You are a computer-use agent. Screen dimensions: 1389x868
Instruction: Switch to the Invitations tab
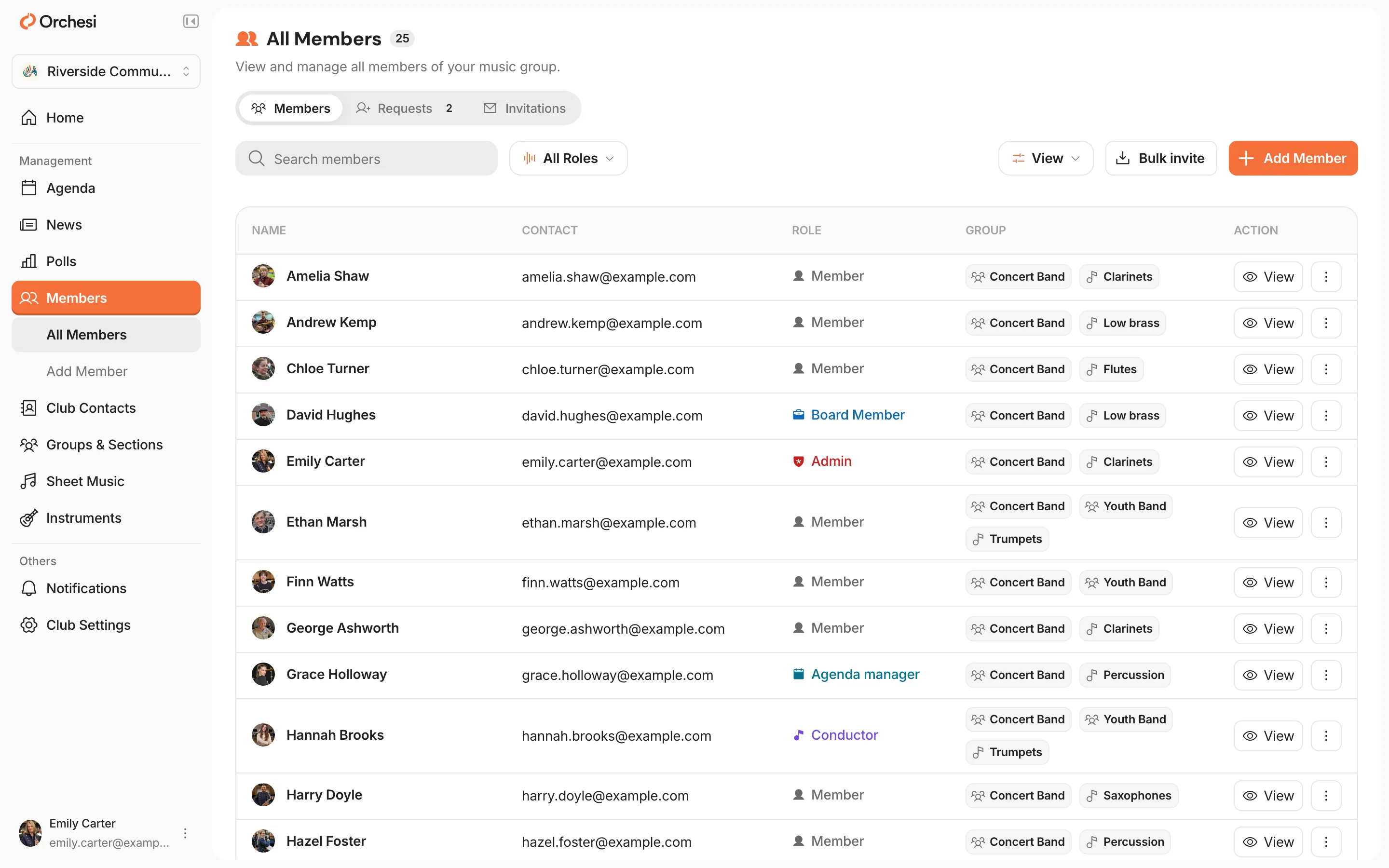coord(525,108)
